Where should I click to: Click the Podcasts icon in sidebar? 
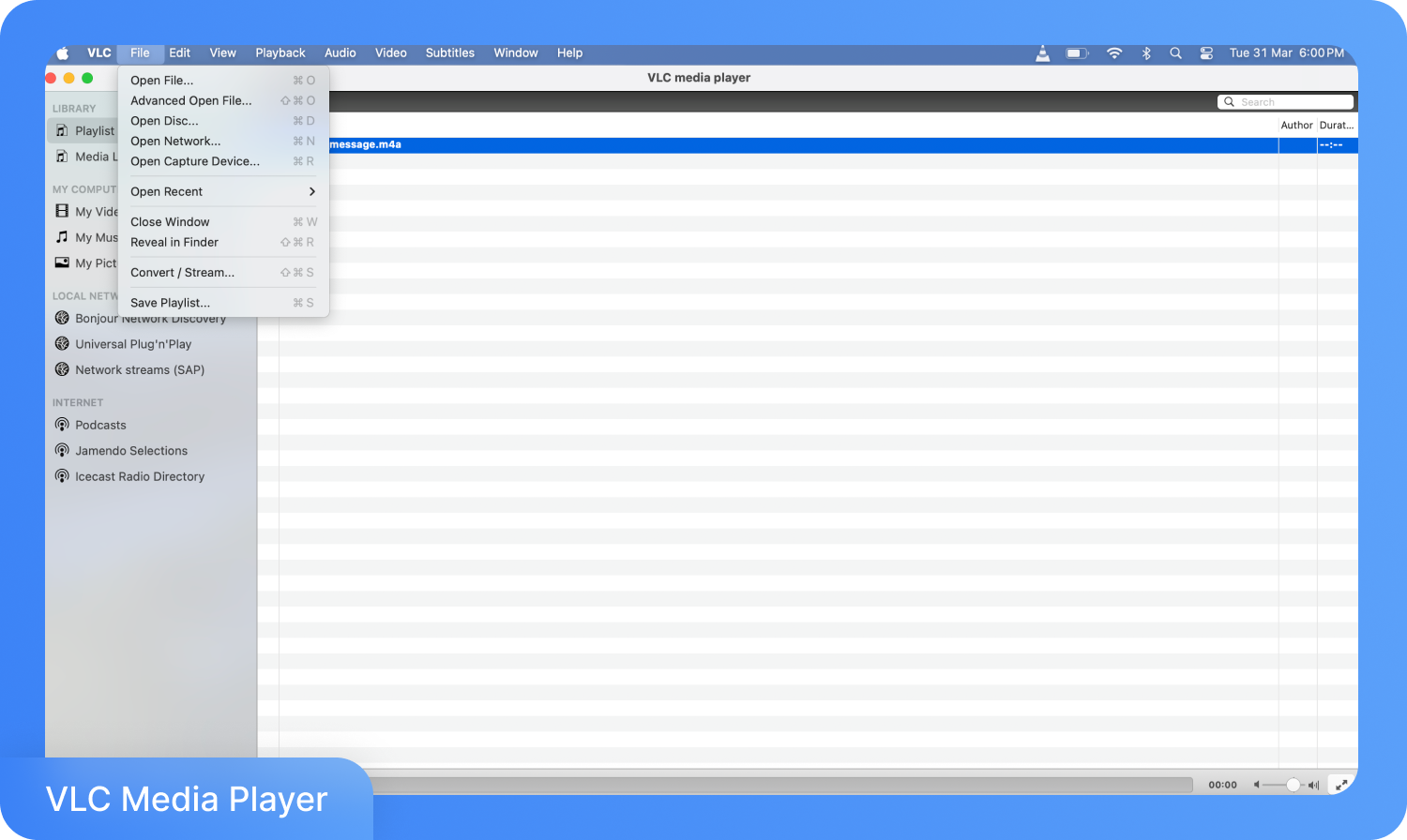pos(62,425)
